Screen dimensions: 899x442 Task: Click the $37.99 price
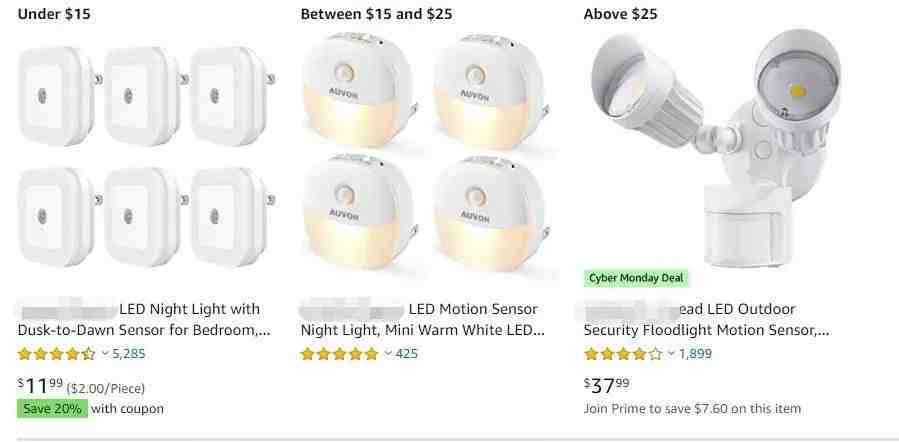pos(607,385)
